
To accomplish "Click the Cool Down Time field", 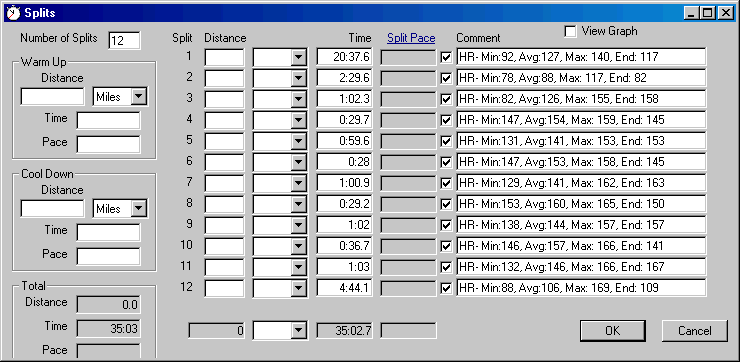I will 109,233.
